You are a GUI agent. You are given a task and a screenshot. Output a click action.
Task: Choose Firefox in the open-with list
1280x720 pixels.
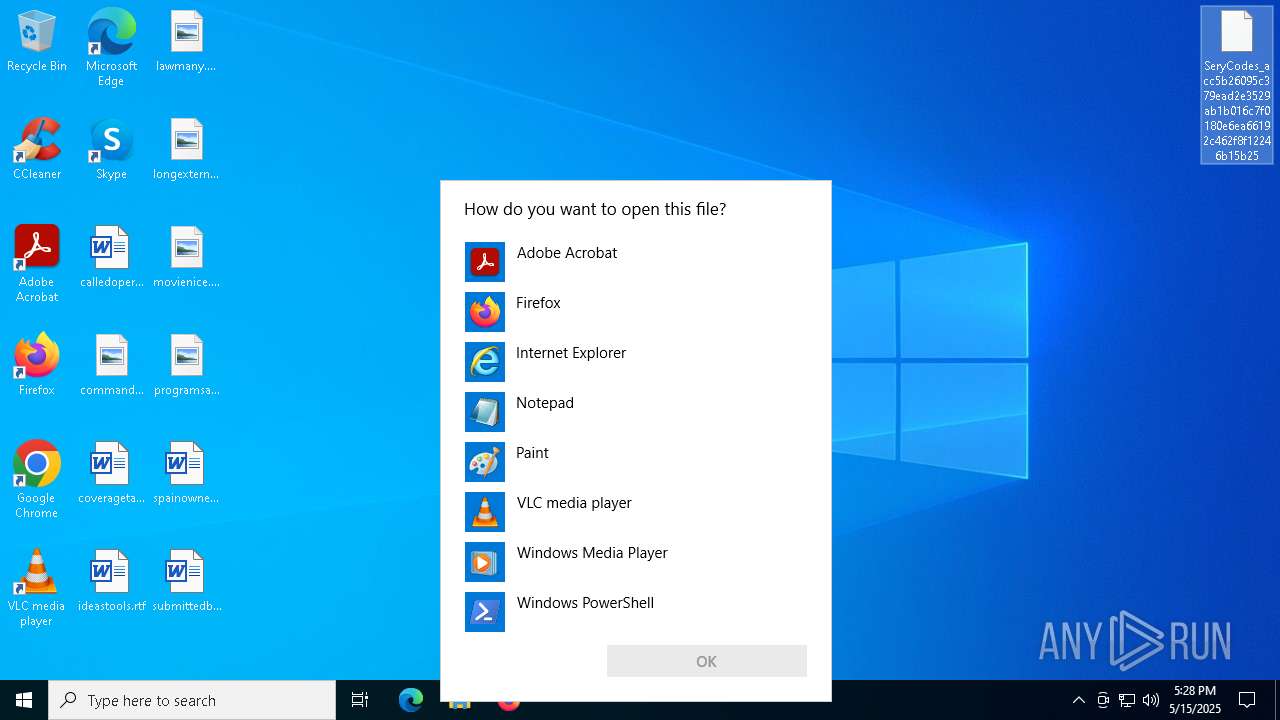pos(635,312)
